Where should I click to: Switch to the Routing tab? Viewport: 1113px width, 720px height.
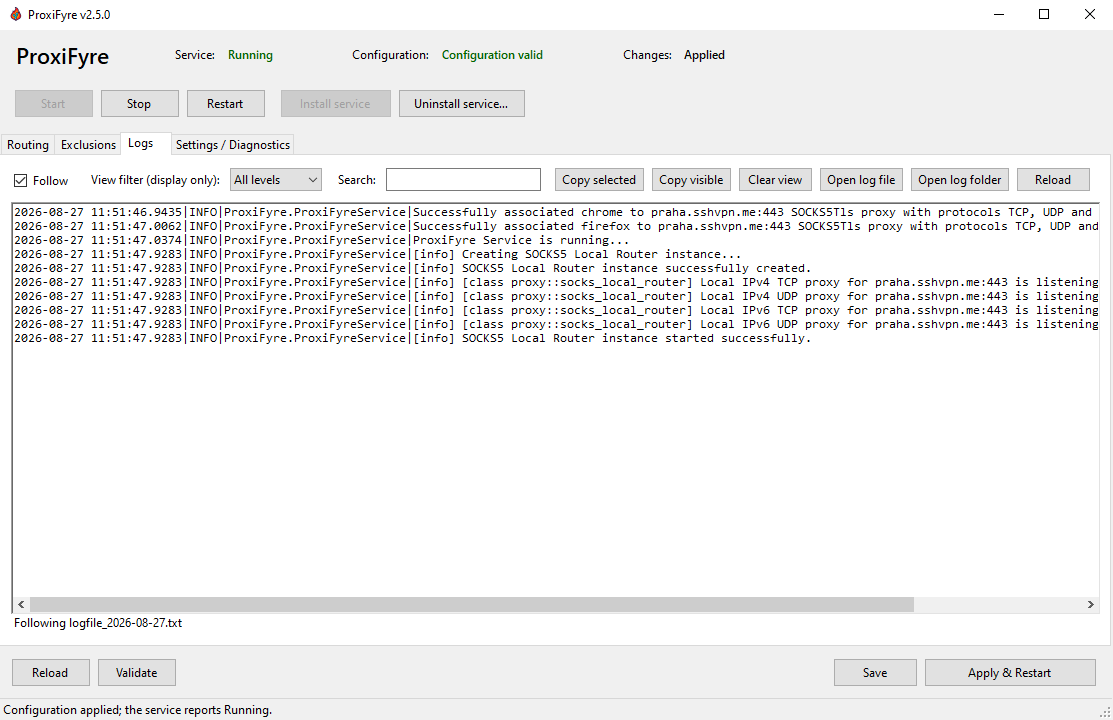pyautogui.click(x=28, y=145)
